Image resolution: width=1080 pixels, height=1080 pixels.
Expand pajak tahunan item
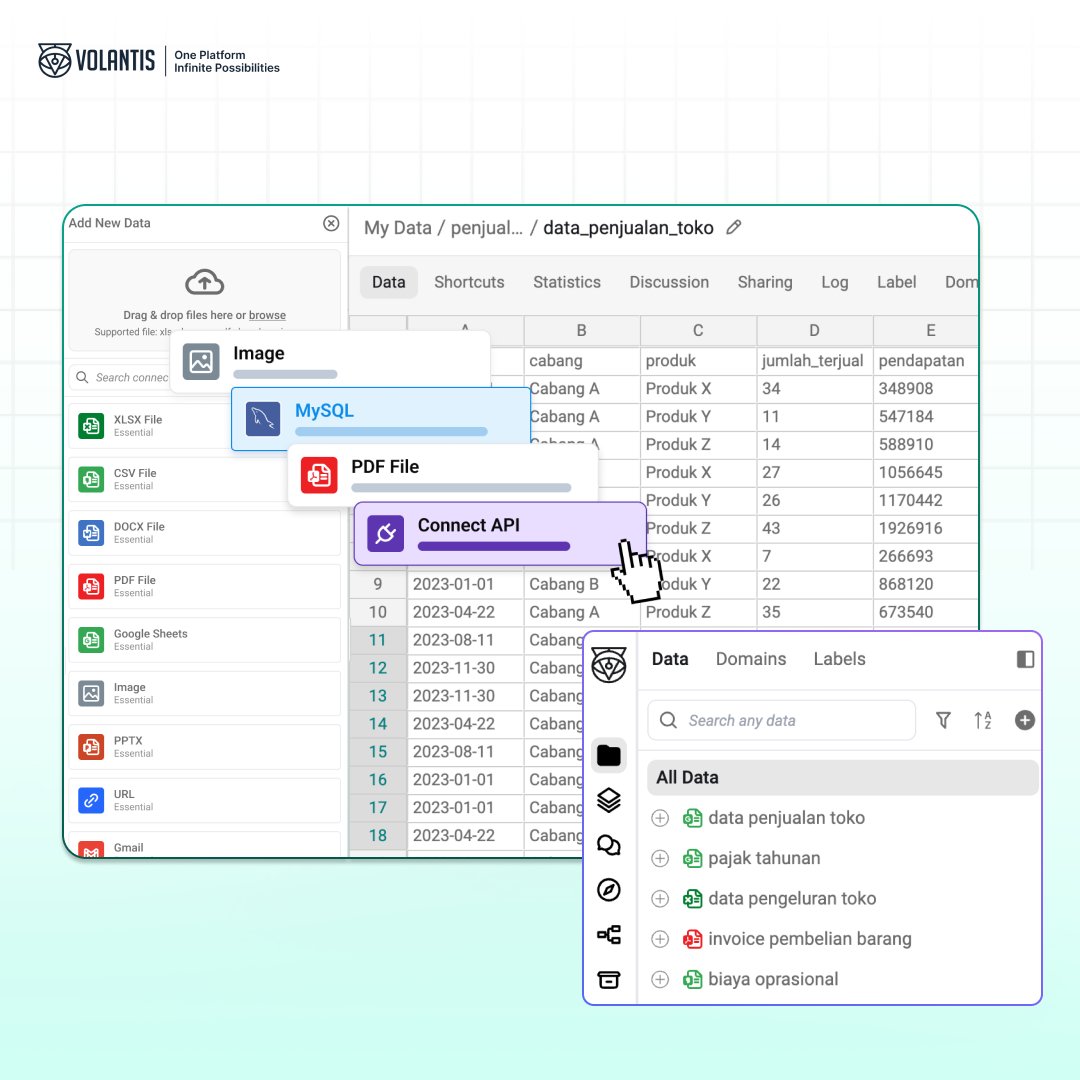(x=660, y=858)
